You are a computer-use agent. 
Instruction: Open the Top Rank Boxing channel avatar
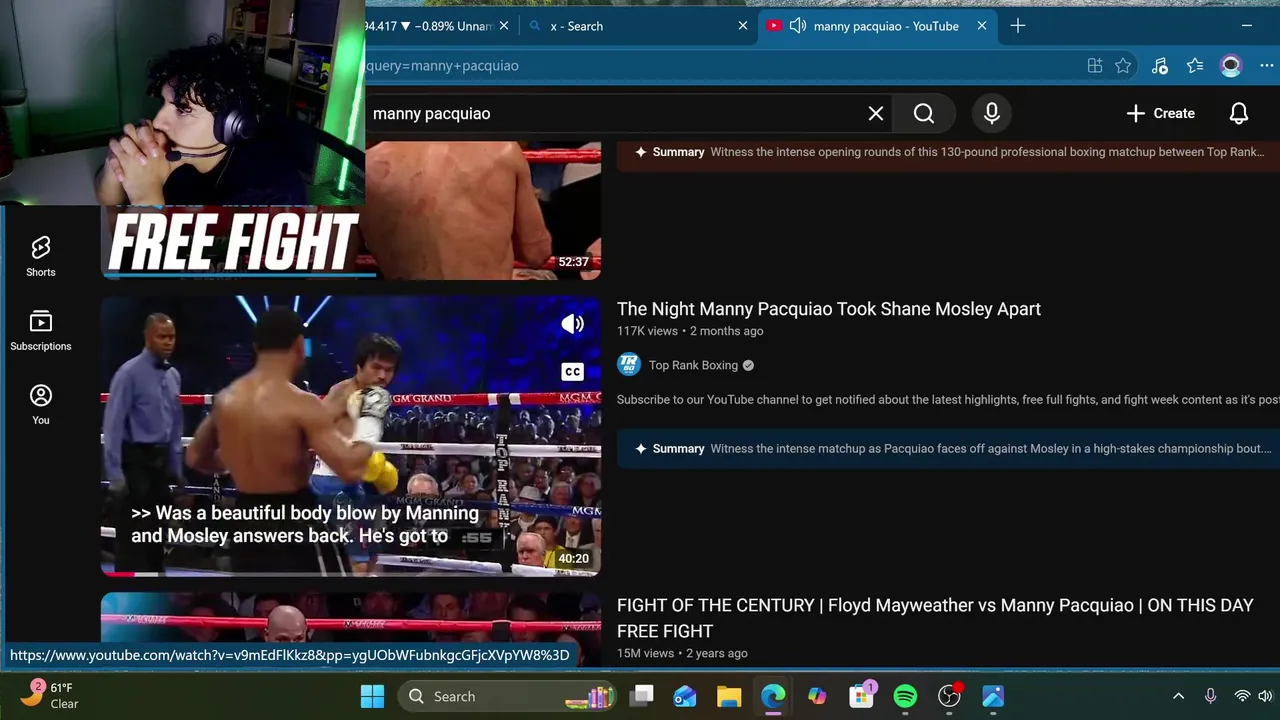629,365
